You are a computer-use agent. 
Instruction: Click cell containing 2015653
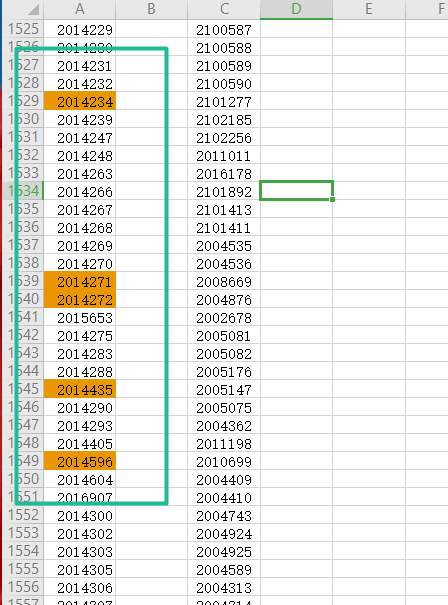click(x=79, y=317)
